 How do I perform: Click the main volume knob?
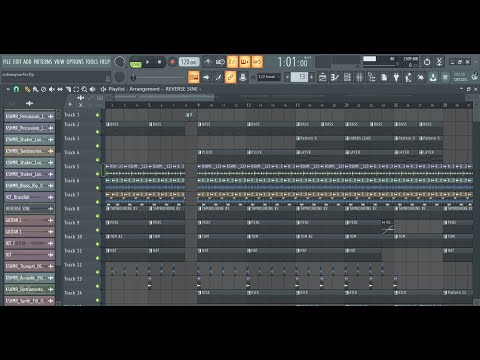click(x=119, y=62)
